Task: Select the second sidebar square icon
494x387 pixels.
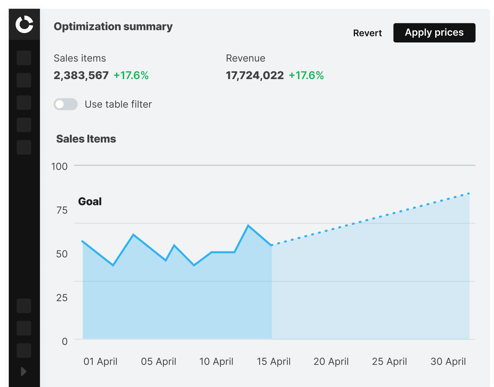Action: (24, 80)
